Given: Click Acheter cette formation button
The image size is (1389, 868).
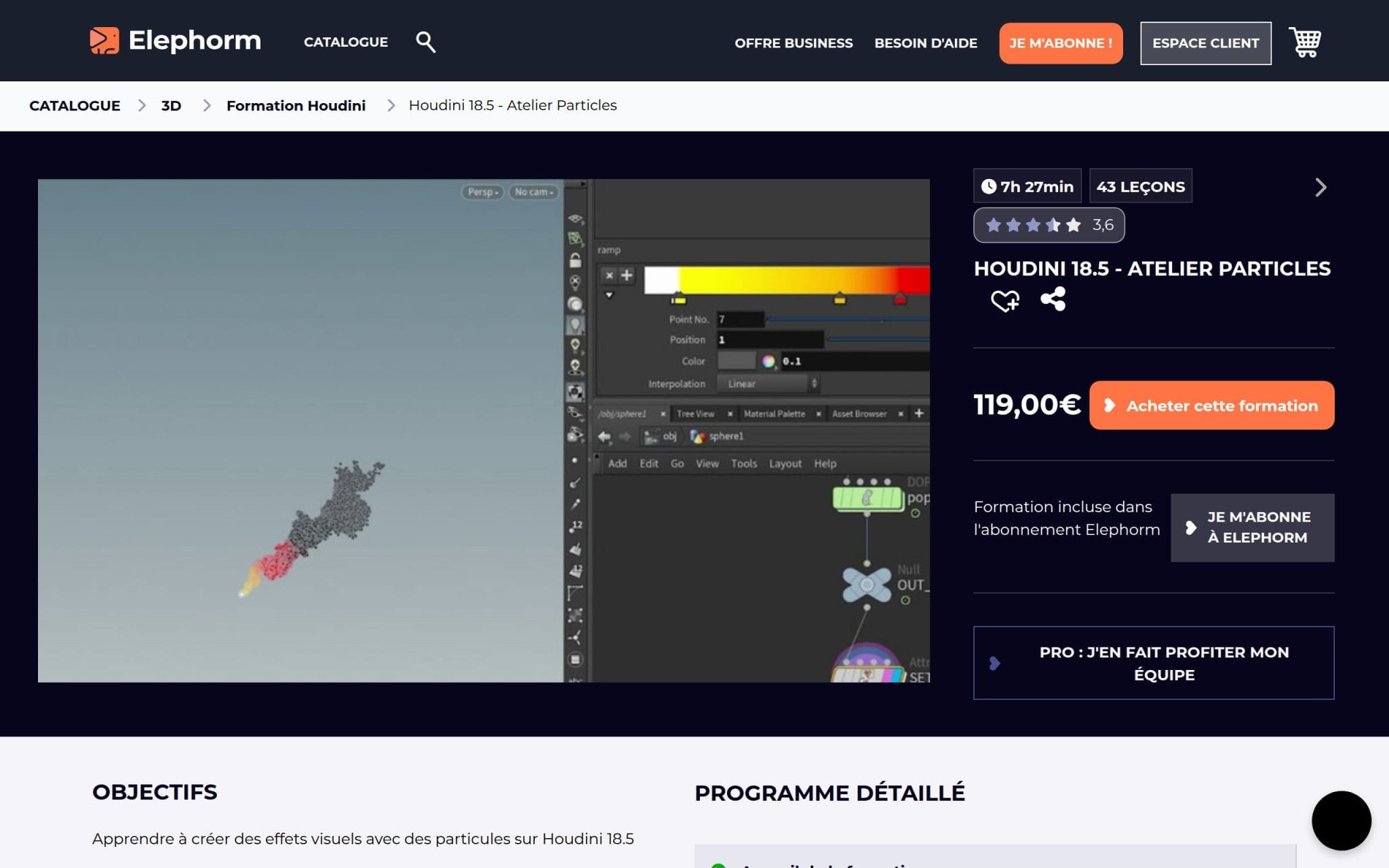Looking at the screenshot, I should coord(1212,406).
